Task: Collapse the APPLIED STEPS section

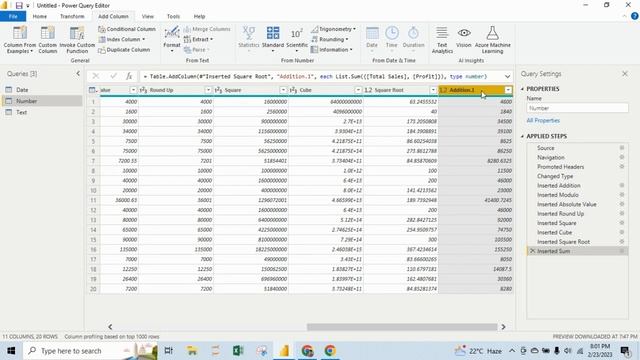Action: point(522,136)
